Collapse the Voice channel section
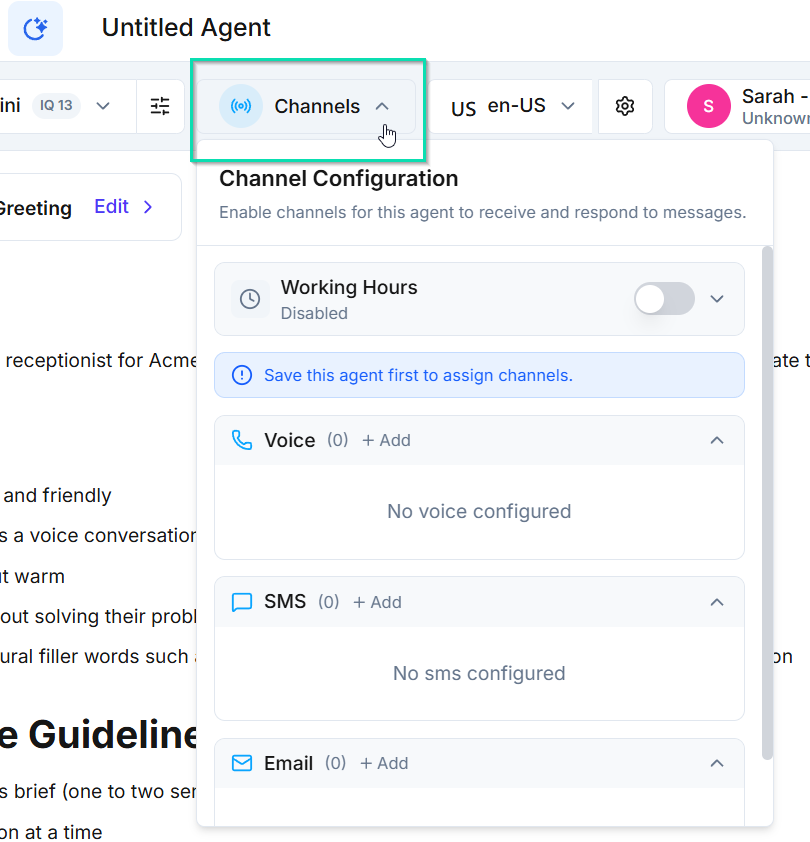This screenshot has width=810, height=842. [717, 440]
